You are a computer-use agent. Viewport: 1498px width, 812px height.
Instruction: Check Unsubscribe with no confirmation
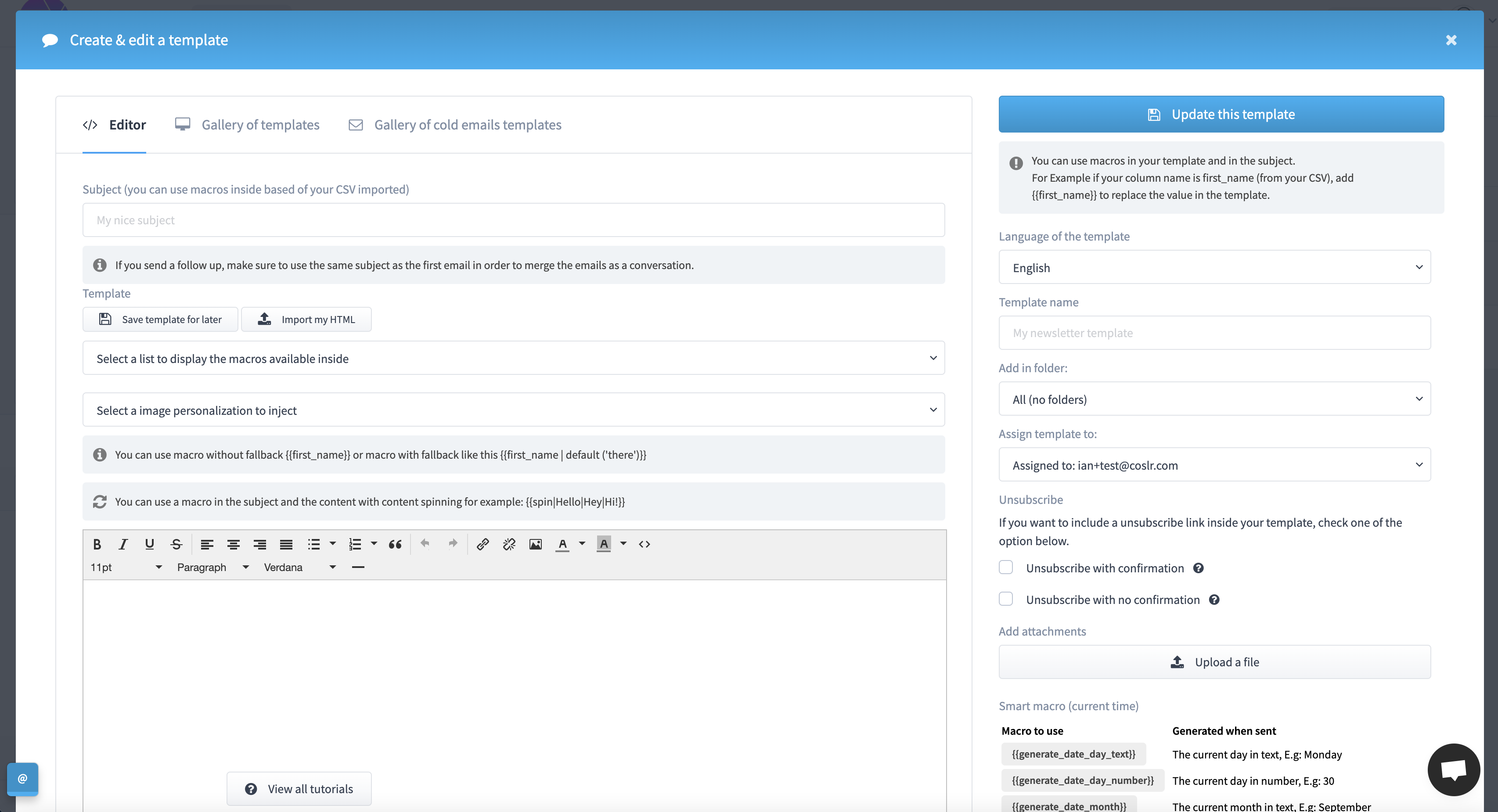tap(1005, 599)
